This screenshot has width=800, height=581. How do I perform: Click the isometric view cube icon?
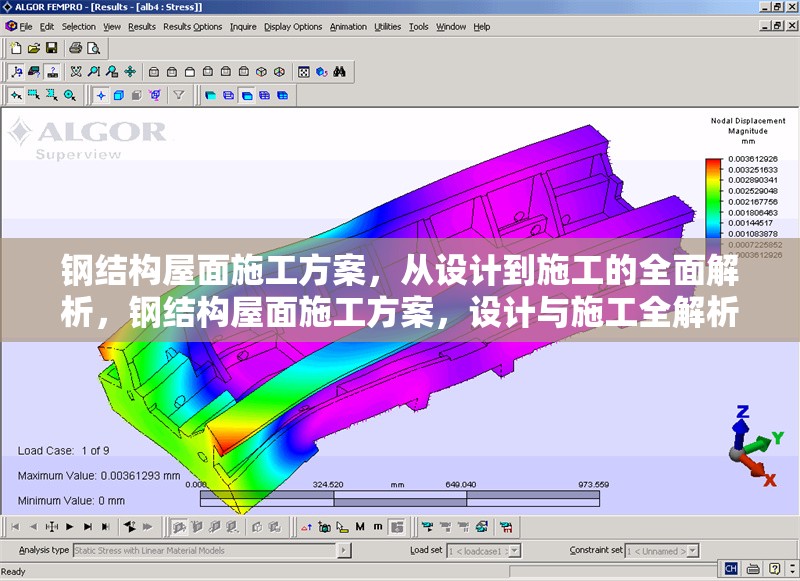tap(259, 71)
